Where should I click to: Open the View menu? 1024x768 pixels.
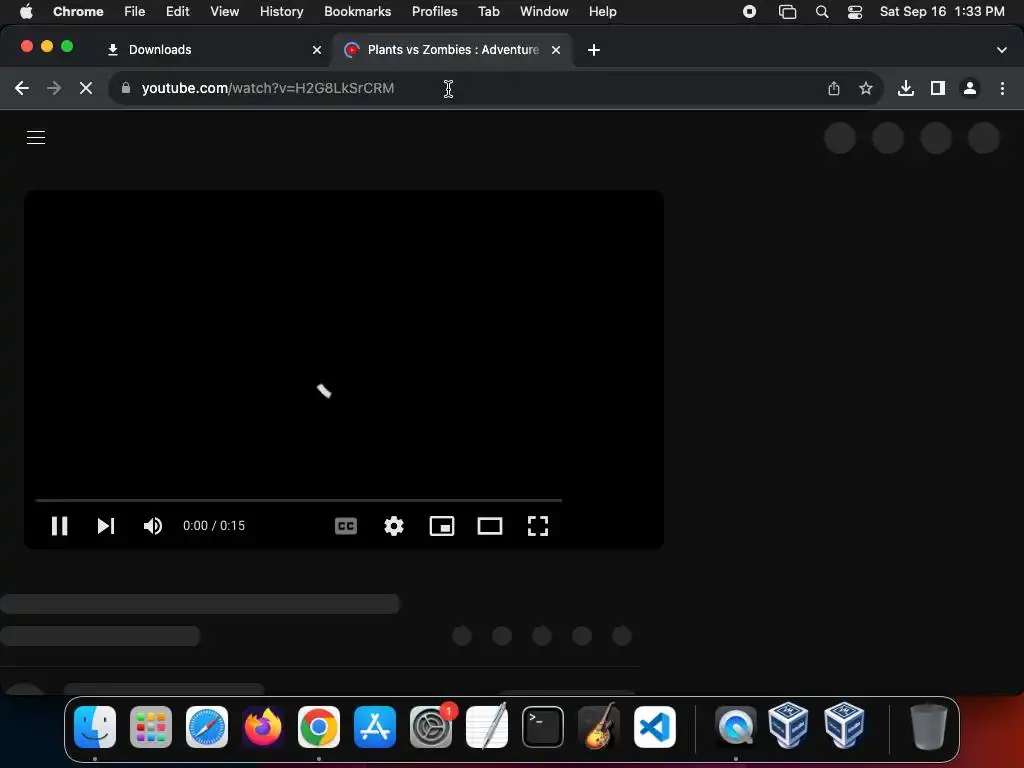coord(225,11)
